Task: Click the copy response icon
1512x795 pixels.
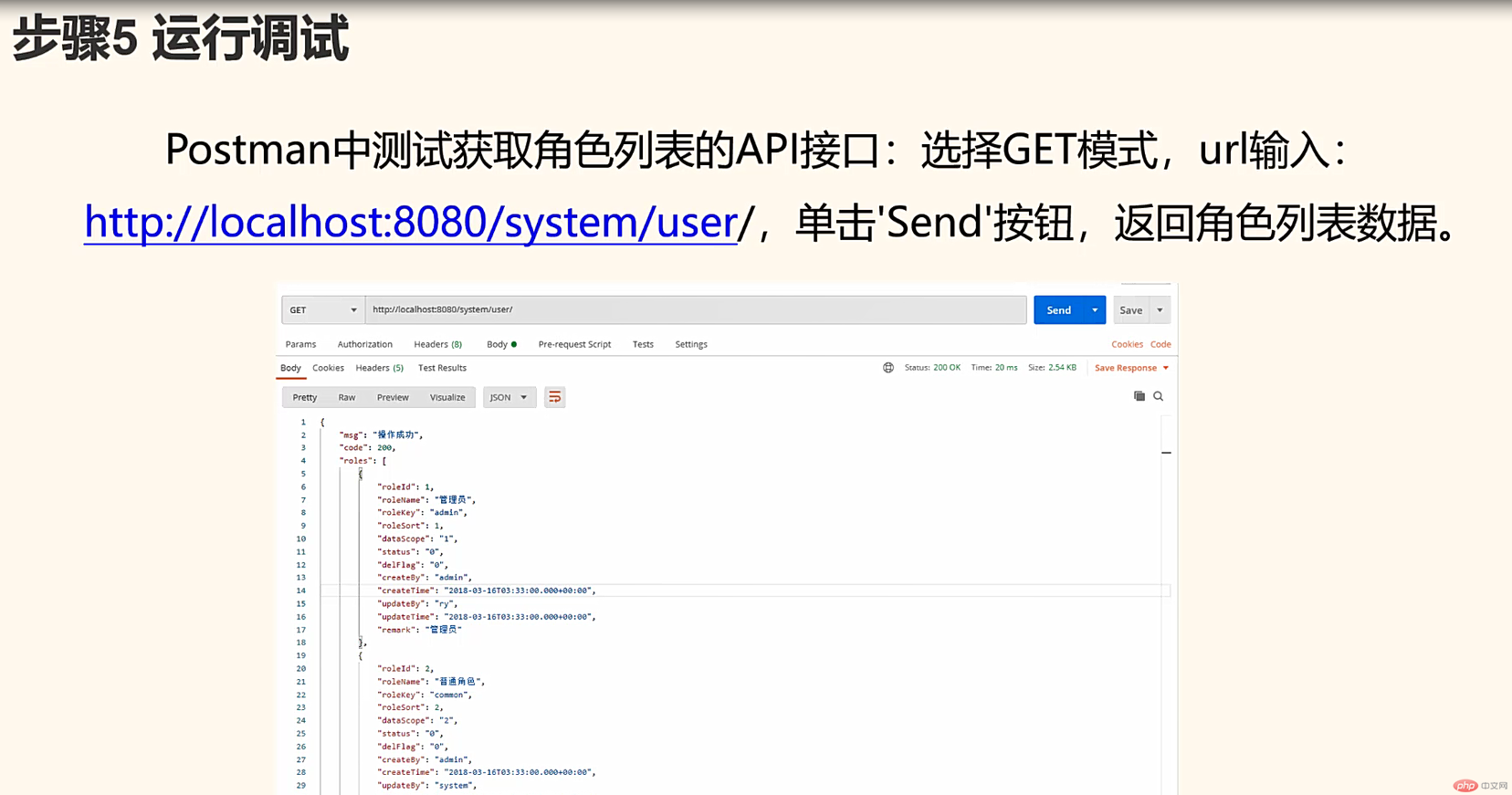Action: 1139,396
